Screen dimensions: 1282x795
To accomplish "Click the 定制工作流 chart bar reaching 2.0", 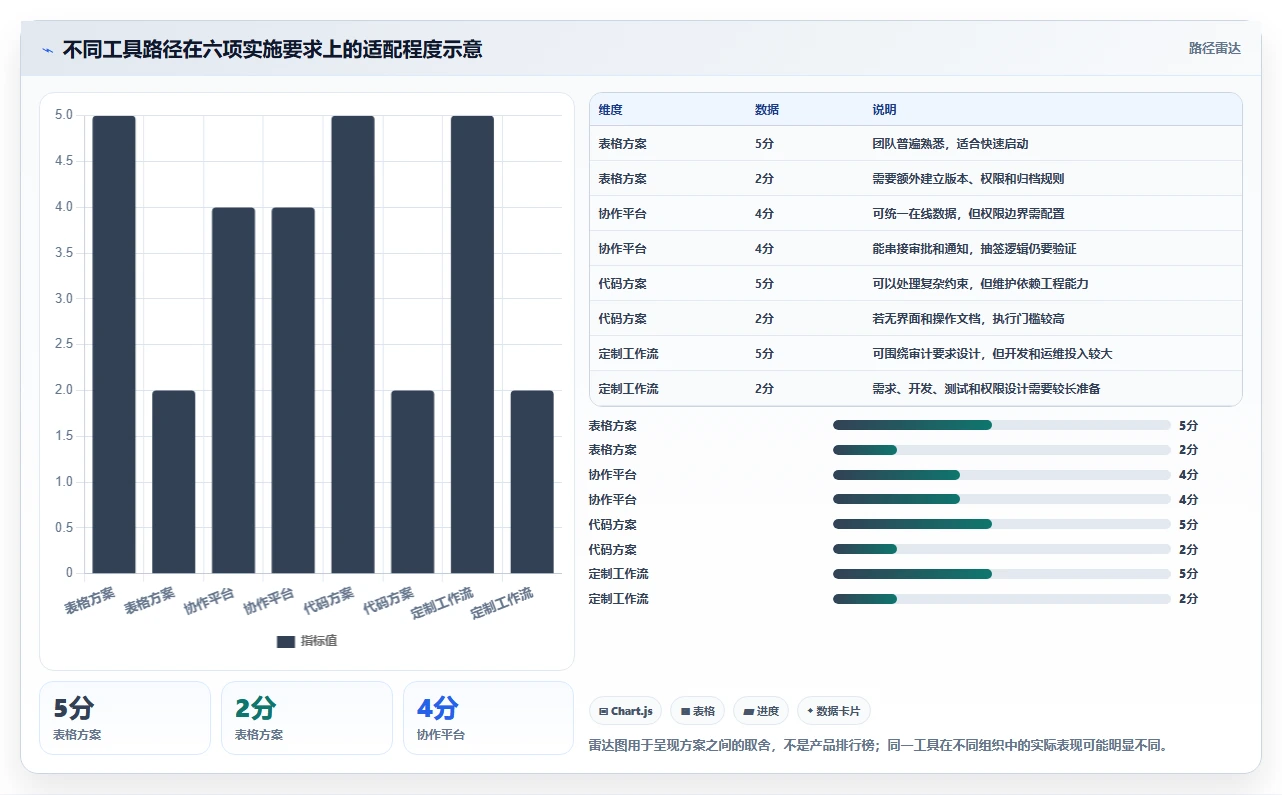I will coord(532,482).
